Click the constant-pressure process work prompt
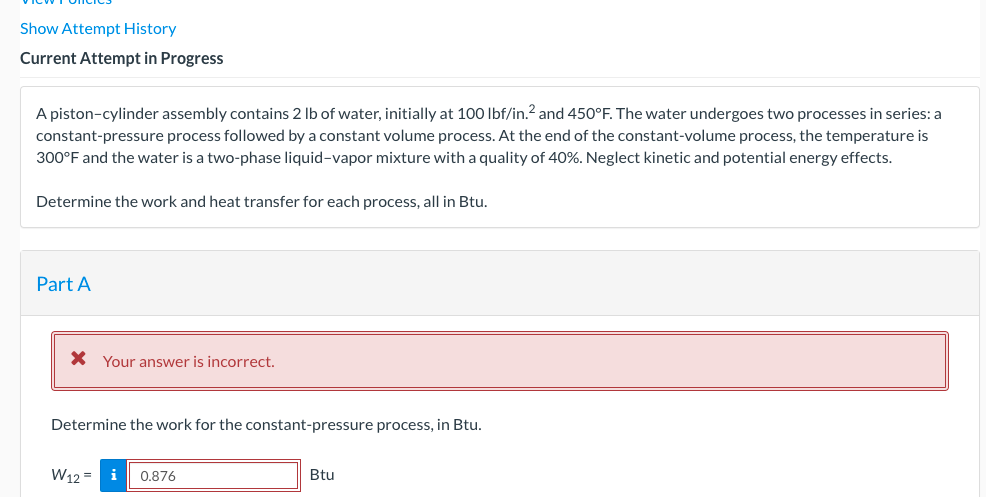 pos(266,425)
